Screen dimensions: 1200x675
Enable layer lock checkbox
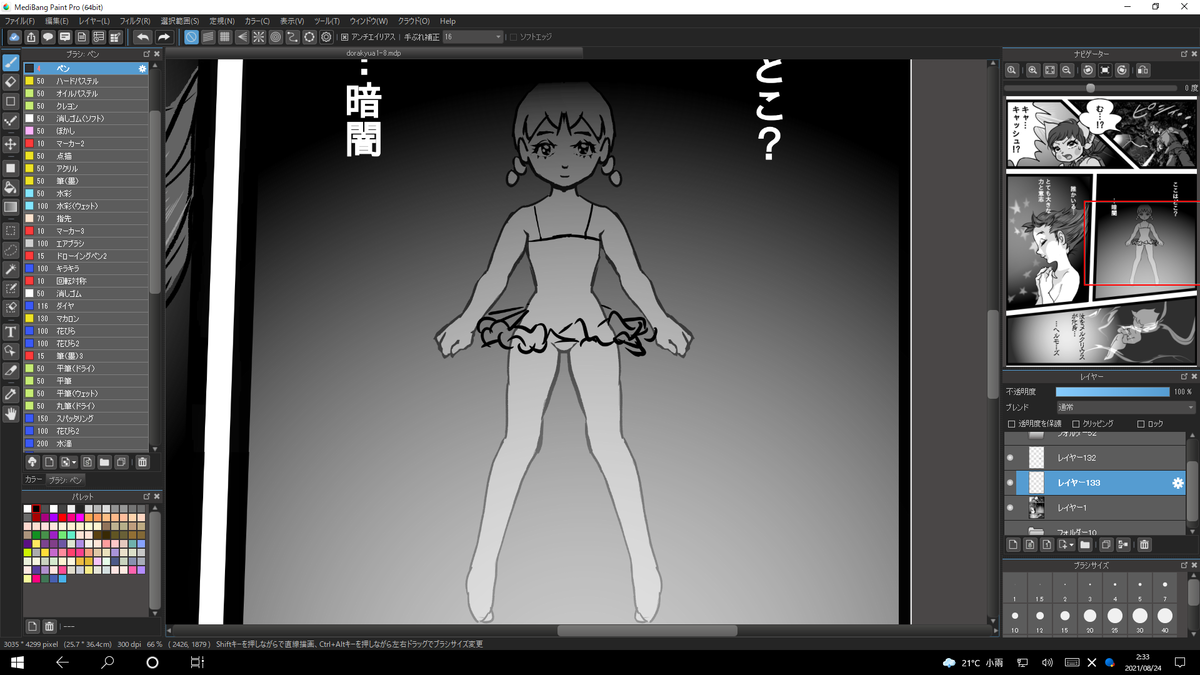tap(1142, 424)
